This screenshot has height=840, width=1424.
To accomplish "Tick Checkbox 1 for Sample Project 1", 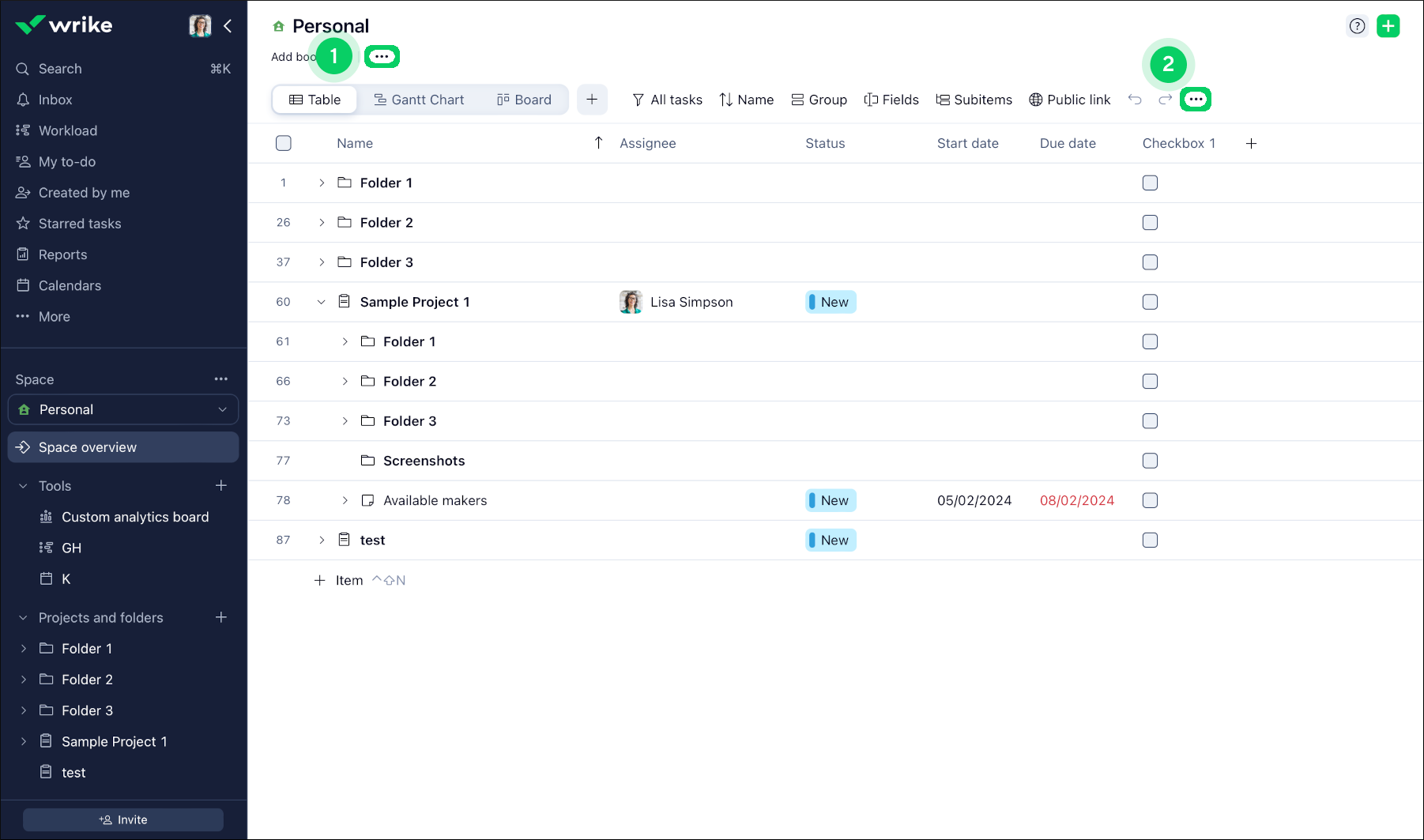I will point(1150,301).
